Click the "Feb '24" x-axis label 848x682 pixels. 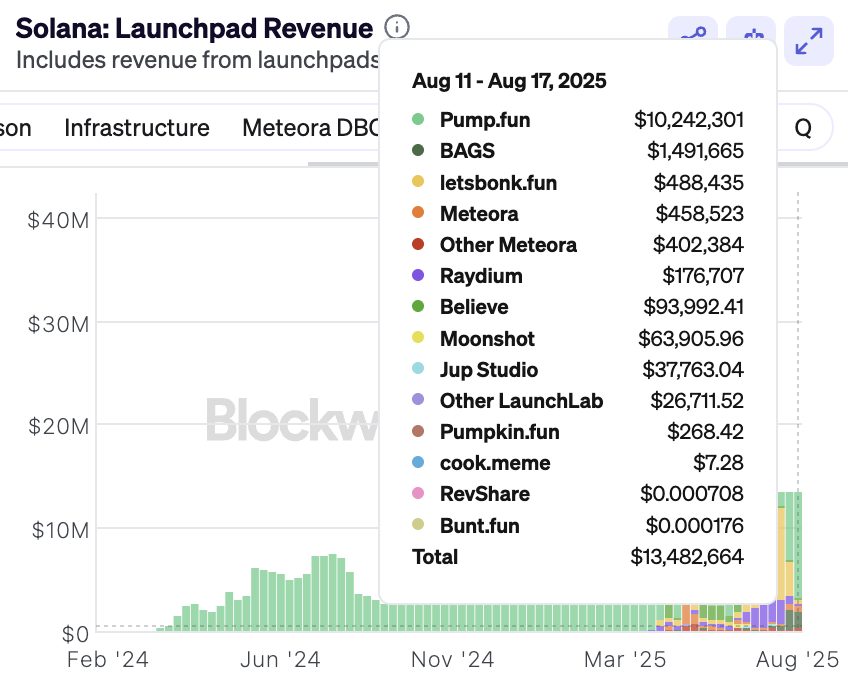click(x=108, y=660)
